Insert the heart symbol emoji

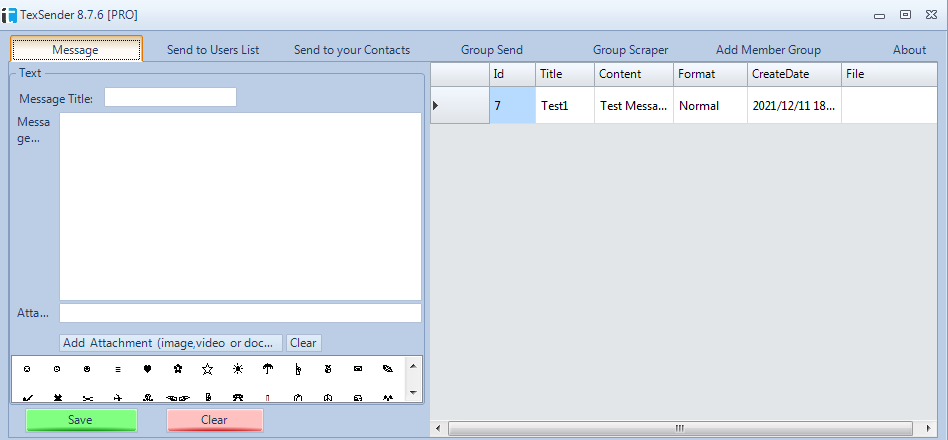point(147,368)
